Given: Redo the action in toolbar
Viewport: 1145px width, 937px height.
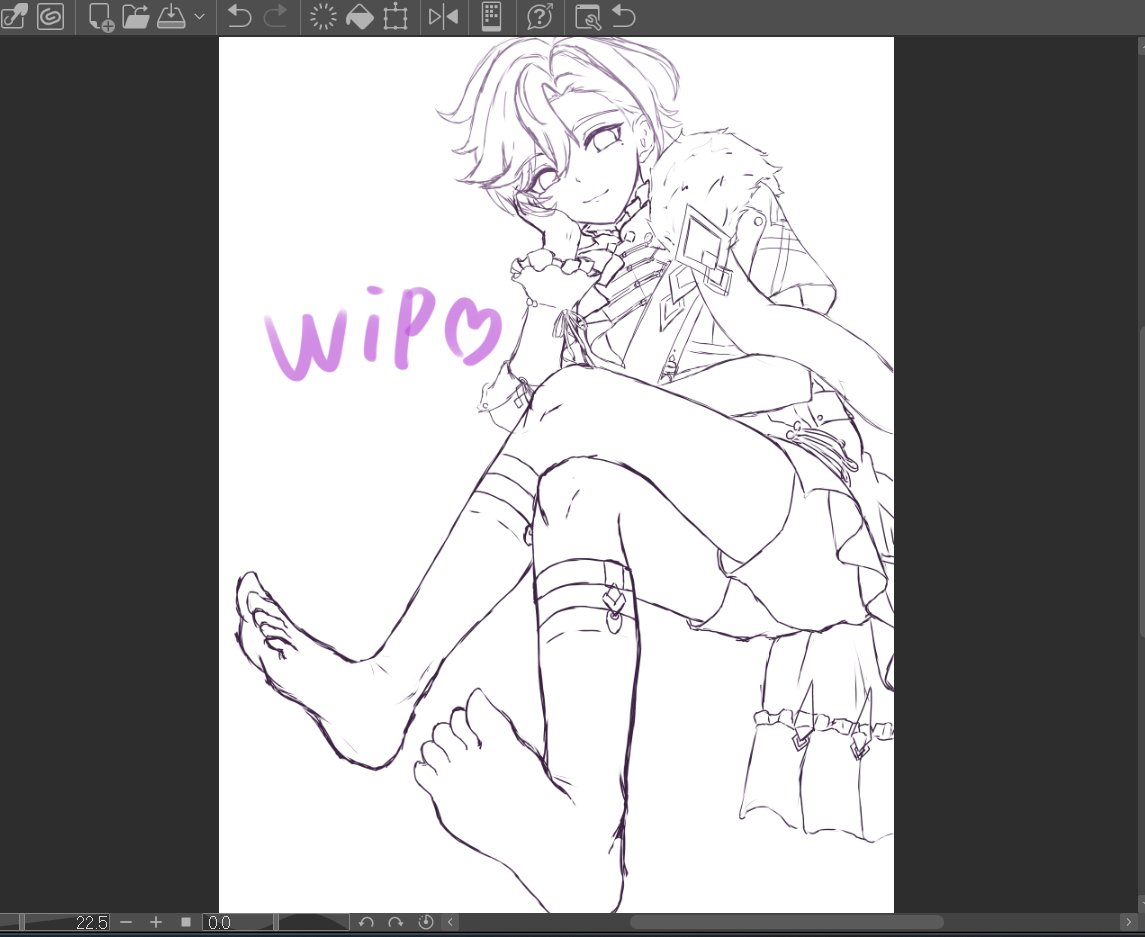Looking at the screenshot, I should [275, 16].
